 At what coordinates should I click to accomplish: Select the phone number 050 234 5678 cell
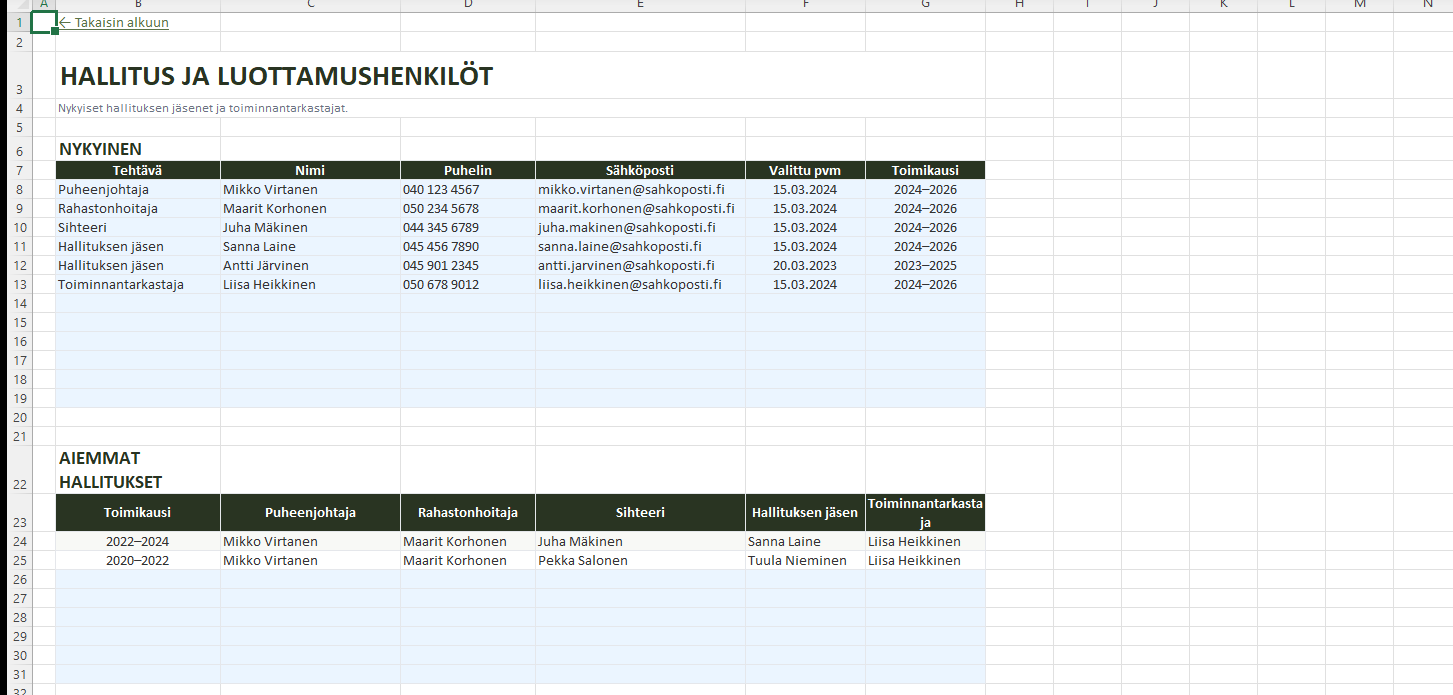pyautogui.click(x=441, y=208)
